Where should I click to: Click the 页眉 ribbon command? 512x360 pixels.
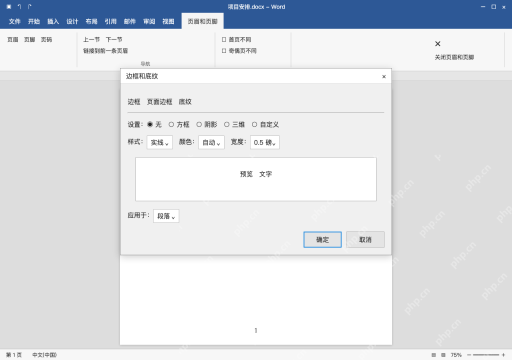pyautogui.click(x=13, y=40)
